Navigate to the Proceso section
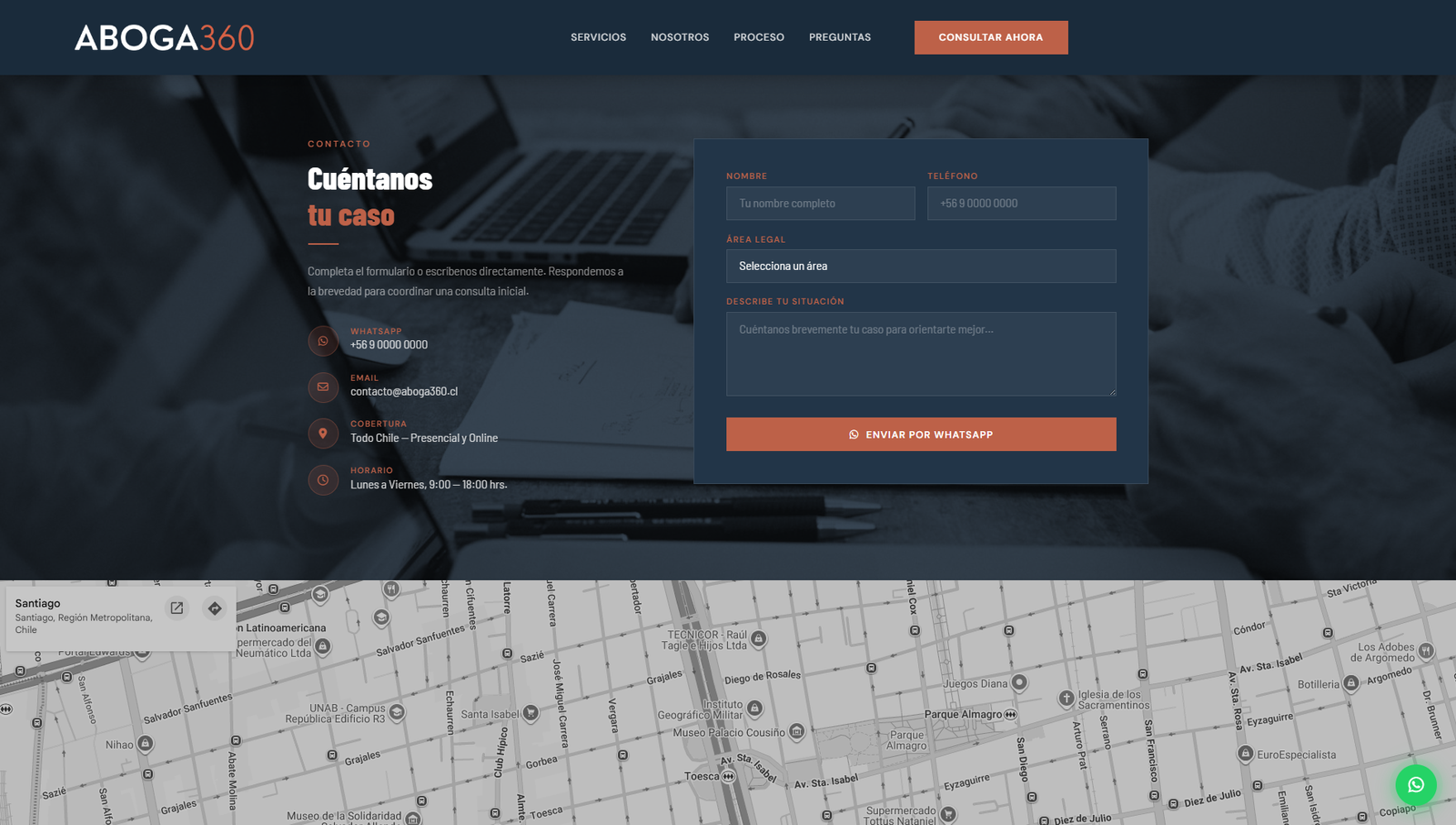 pos(759,37)
